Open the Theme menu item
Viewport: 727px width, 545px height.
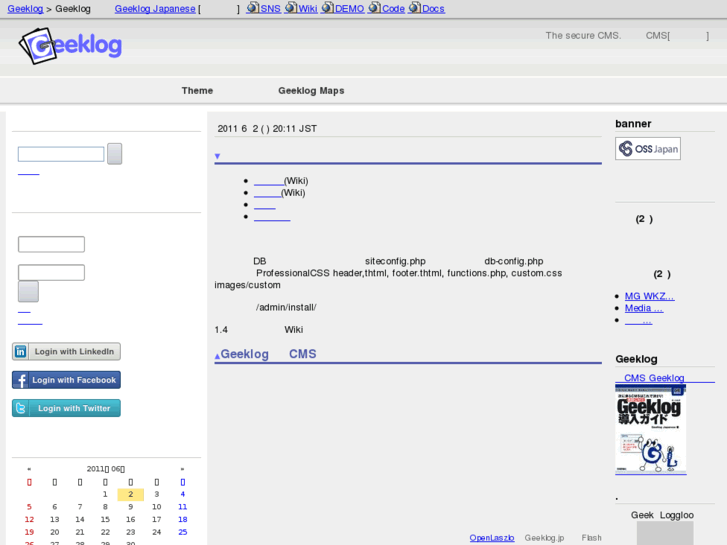coord(198,90)
